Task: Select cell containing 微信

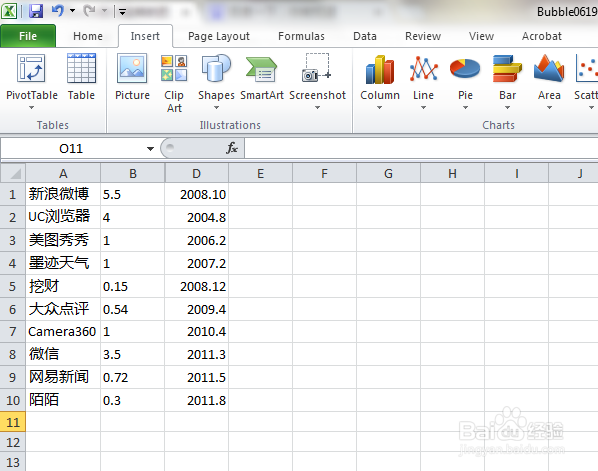Action: [x=63, y=354]
